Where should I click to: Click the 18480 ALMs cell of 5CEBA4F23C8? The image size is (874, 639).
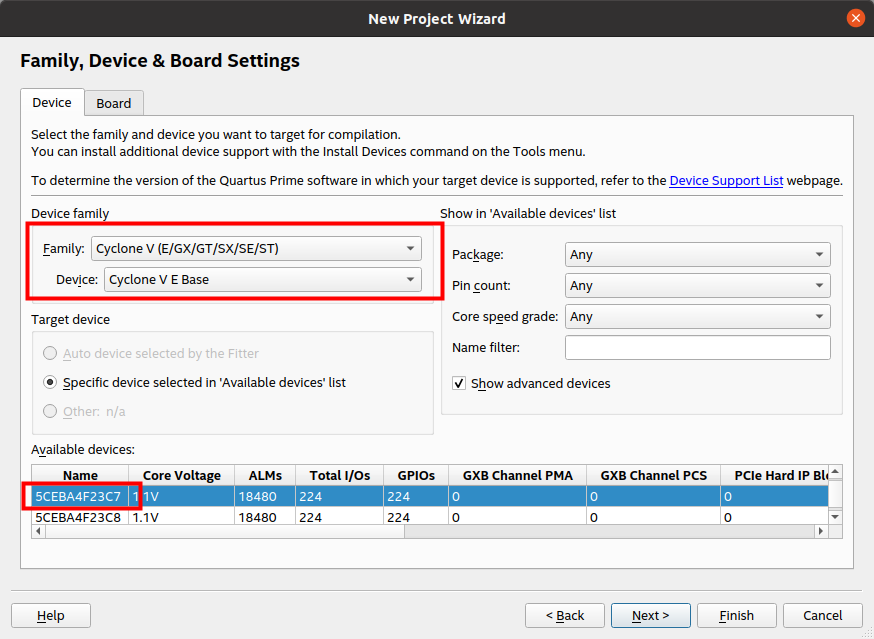coord(265,517)
